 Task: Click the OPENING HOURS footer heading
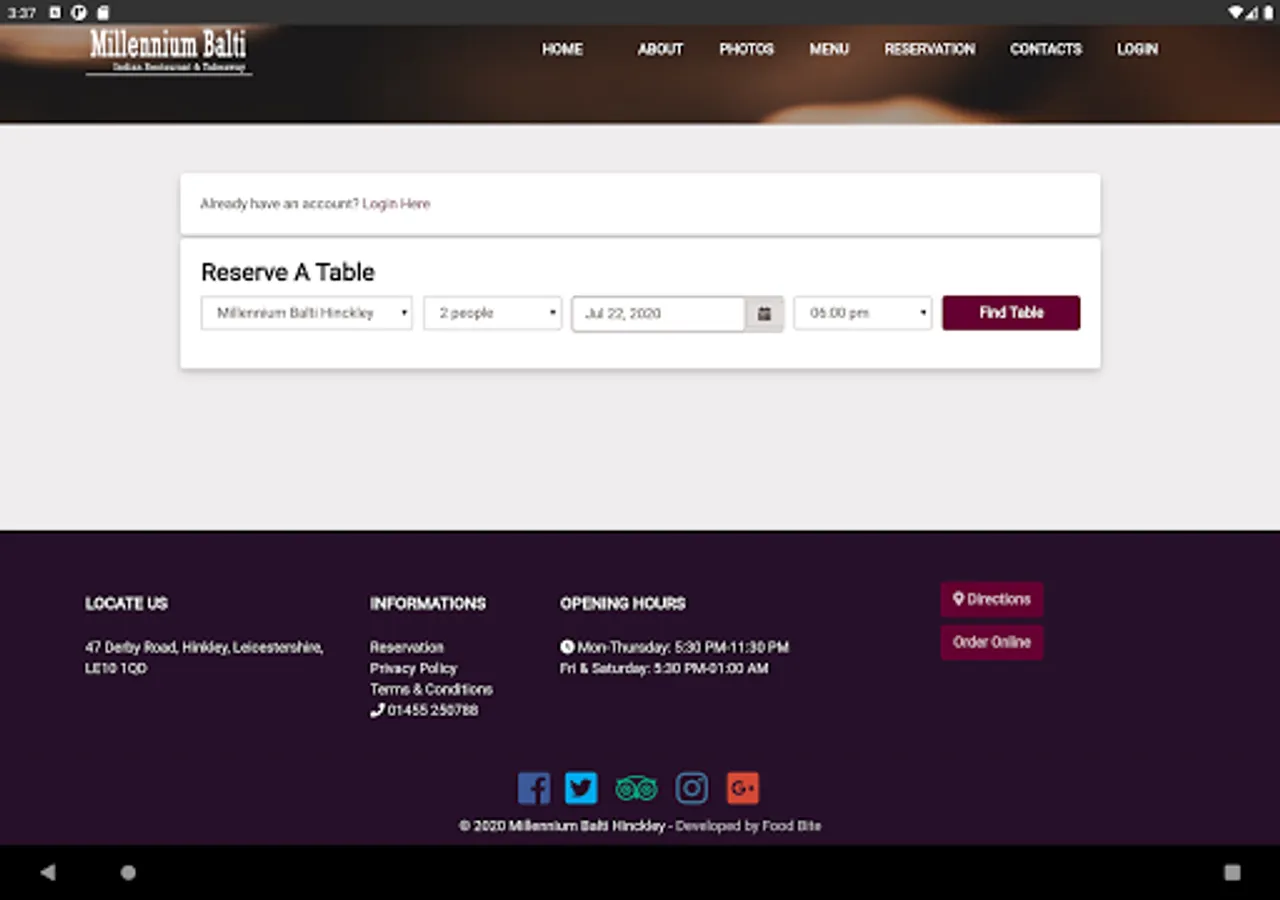pos(623,603)
